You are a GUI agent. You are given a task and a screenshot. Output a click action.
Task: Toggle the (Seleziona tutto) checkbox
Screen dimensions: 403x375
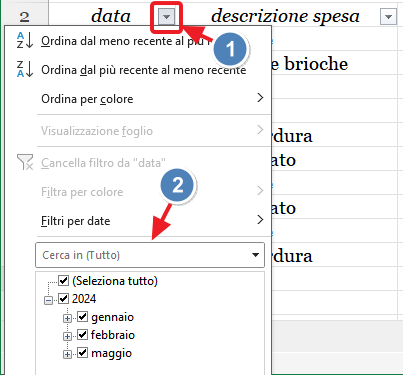(63, 280)
